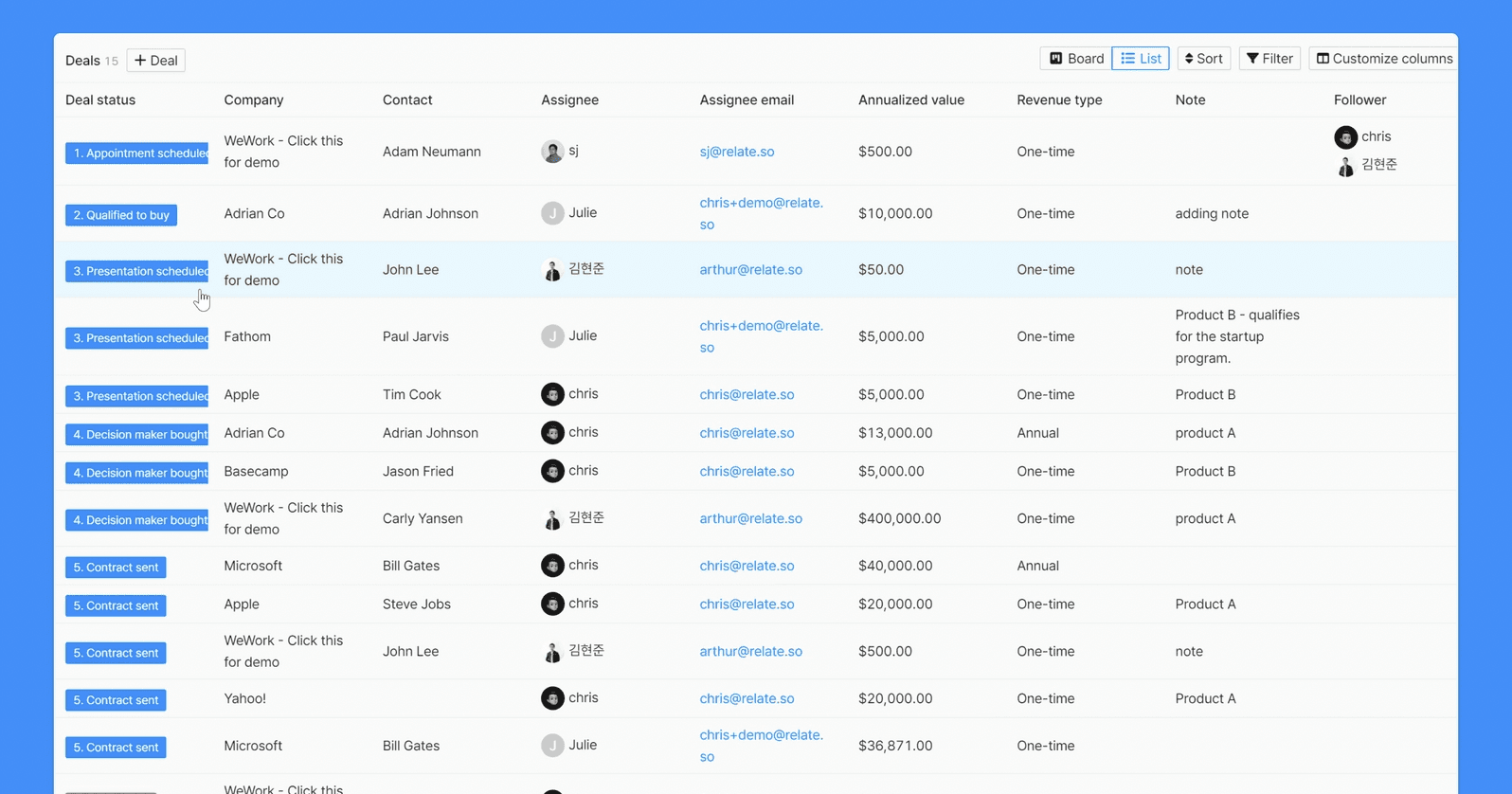Click the Follower column header

tap(1359, 99)
